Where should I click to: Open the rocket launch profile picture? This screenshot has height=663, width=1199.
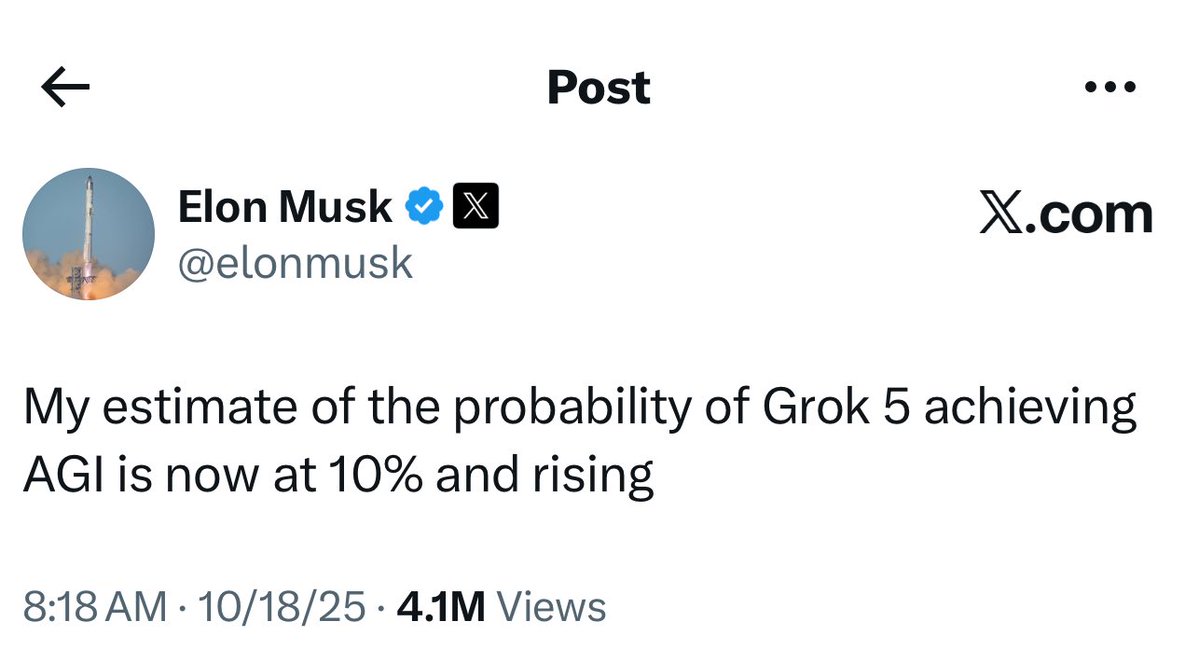click(x=89, y=233)
